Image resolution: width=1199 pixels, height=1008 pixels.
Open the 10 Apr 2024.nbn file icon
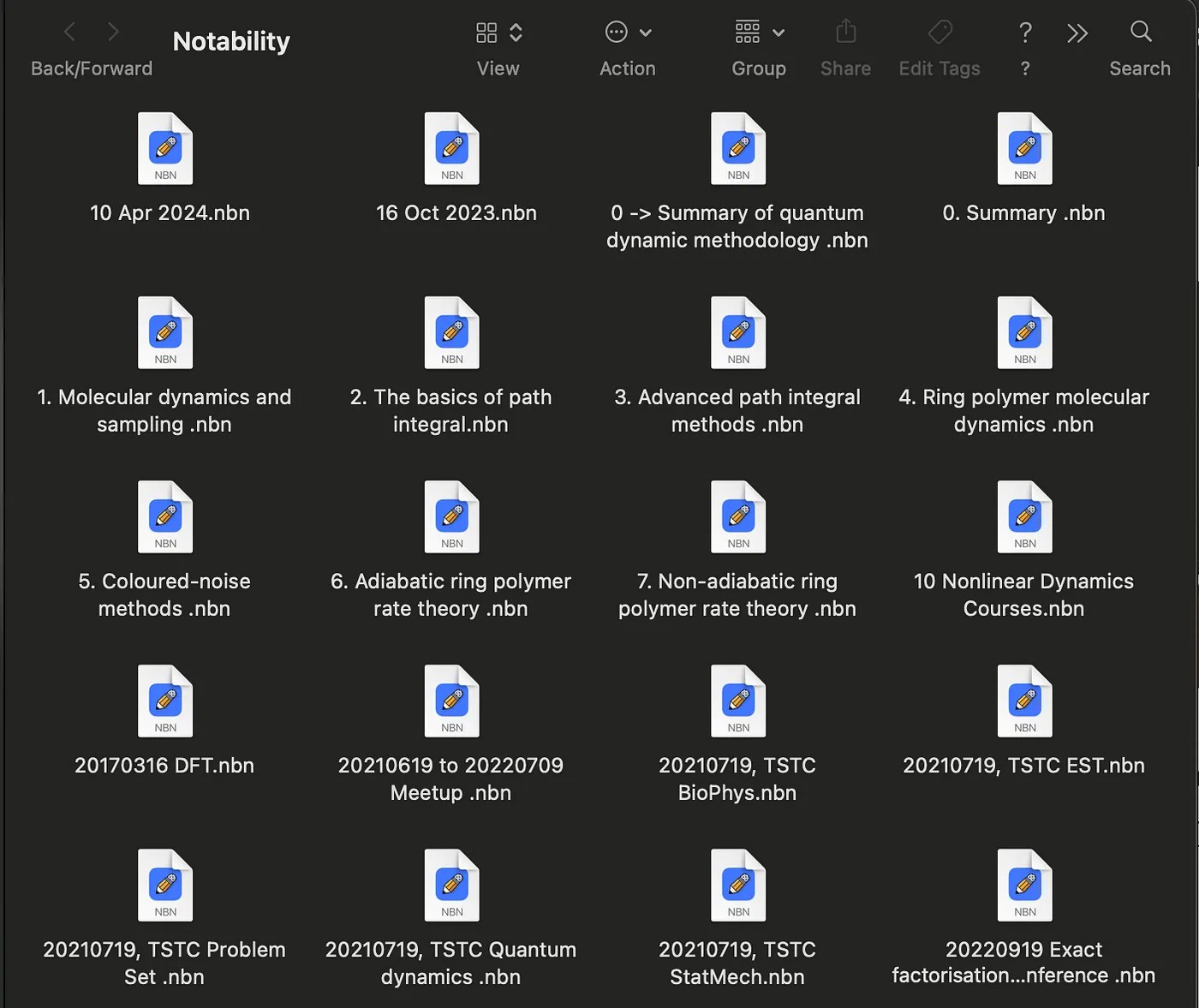point(165,149)
